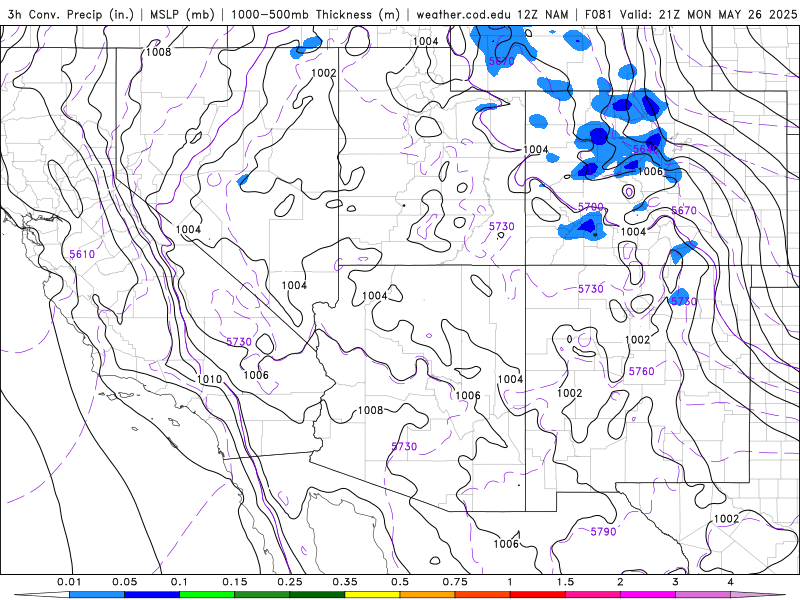Click the purple 5790 thickness label
This screenshot has width=800, height=600.
point(604,532)
